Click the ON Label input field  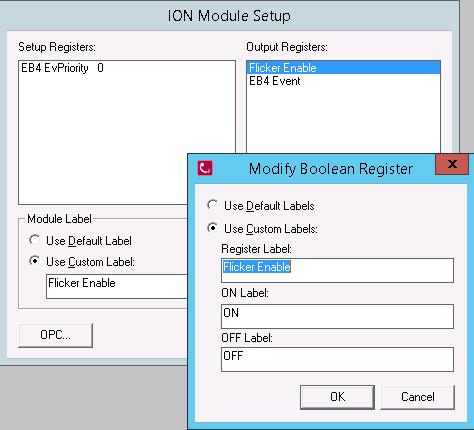click(x=337, y=316)
